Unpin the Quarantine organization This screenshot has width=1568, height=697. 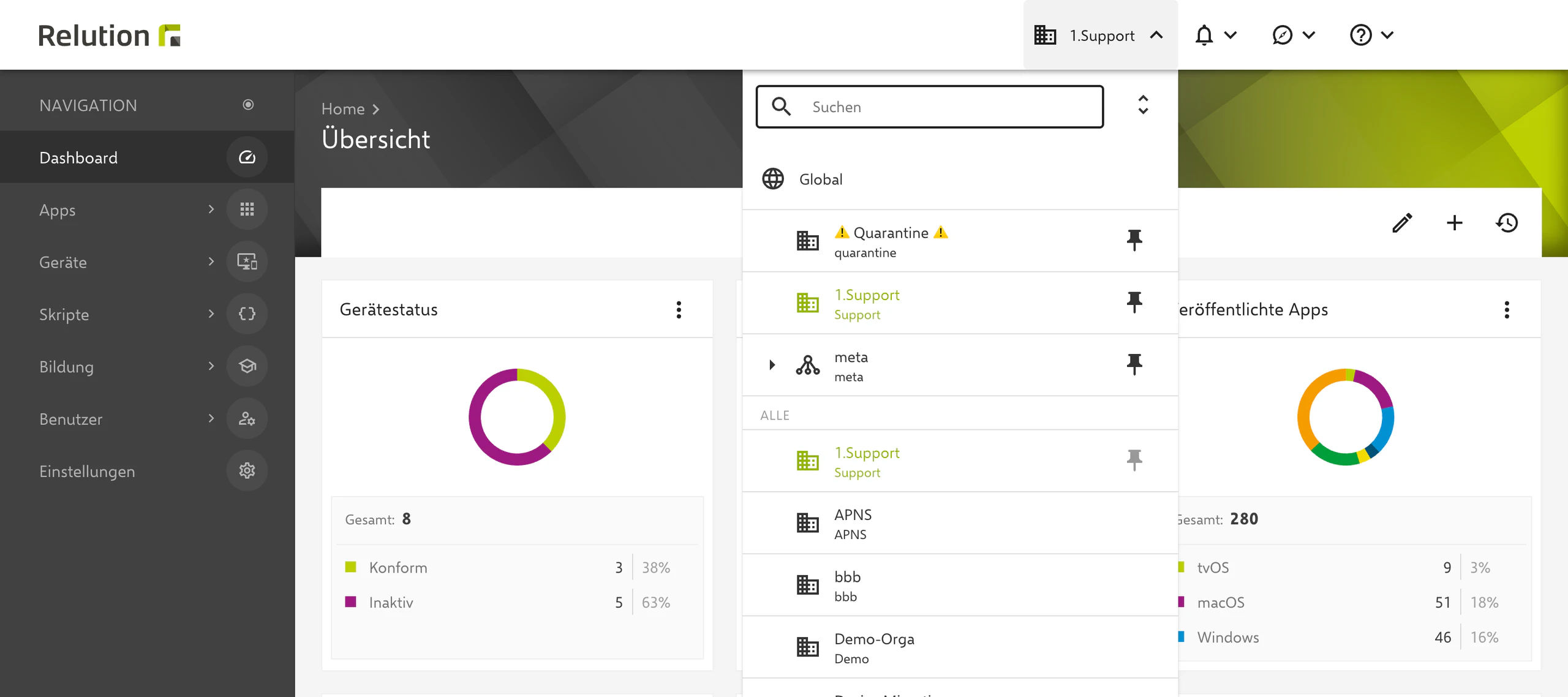pos(1134,240)
